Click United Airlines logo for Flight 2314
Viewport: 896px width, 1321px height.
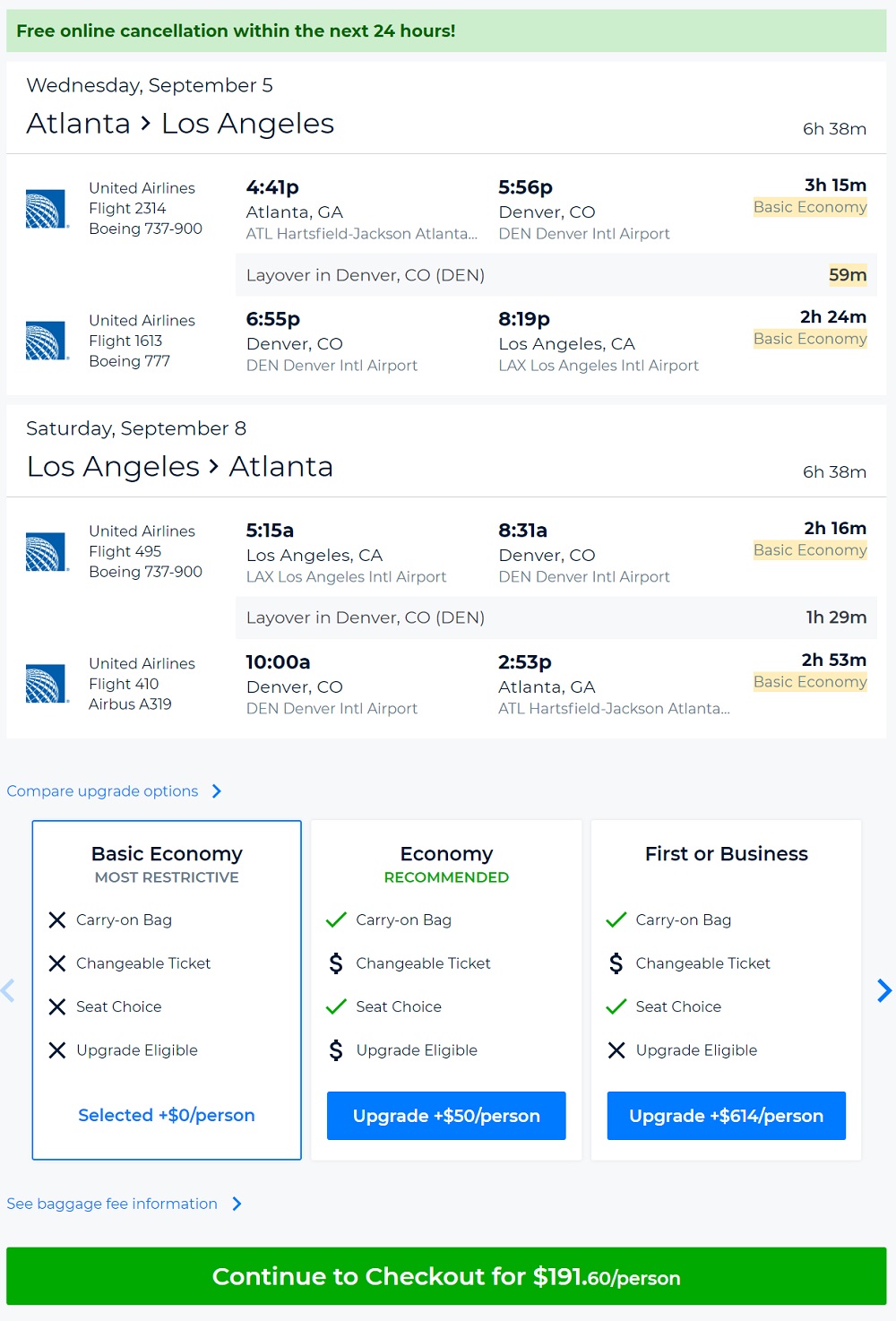[x=47, y=209]
